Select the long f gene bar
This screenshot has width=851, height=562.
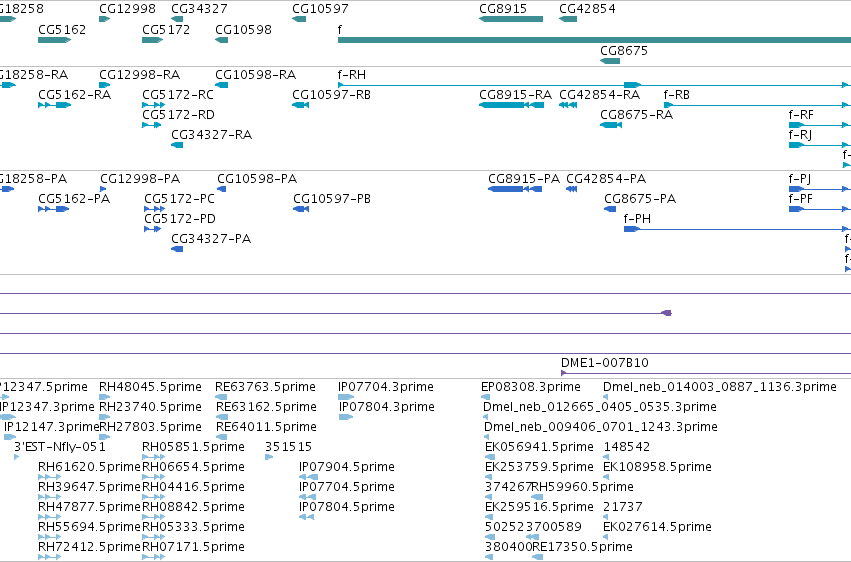tap(594, 40)
